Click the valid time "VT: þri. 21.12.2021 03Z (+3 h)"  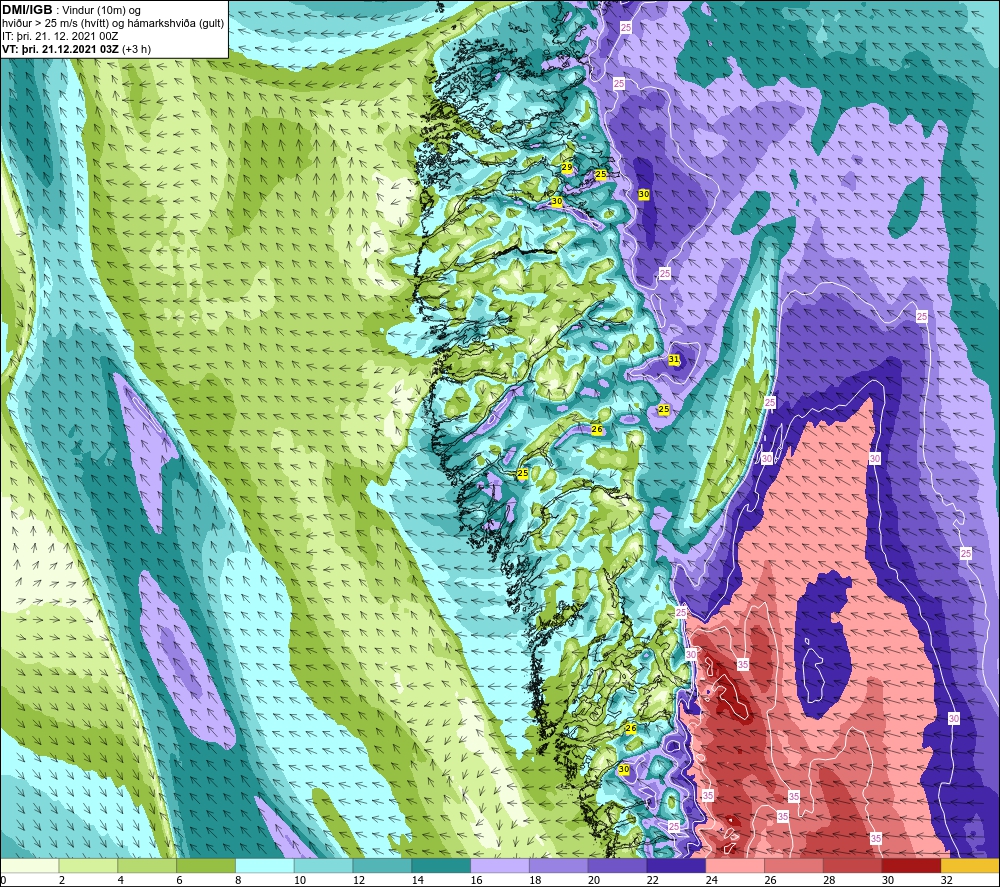click(x=77, y=48)
